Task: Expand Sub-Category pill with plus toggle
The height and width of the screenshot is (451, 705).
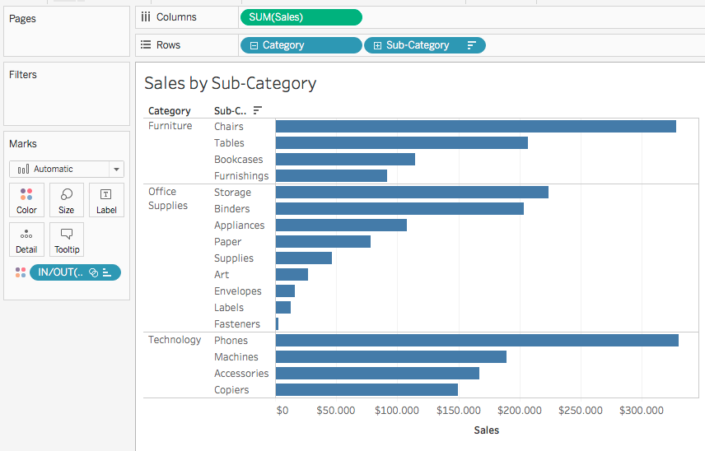Action: [376, 45]
